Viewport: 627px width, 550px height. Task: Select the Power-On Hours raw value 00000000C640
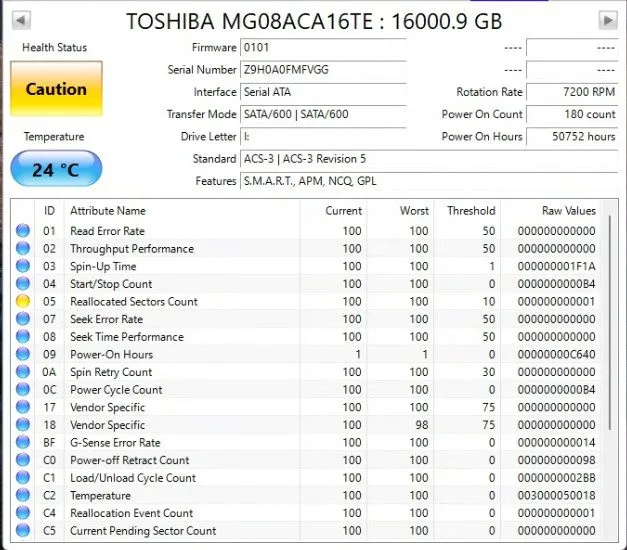pyautogui.click(x=556, y=354)
